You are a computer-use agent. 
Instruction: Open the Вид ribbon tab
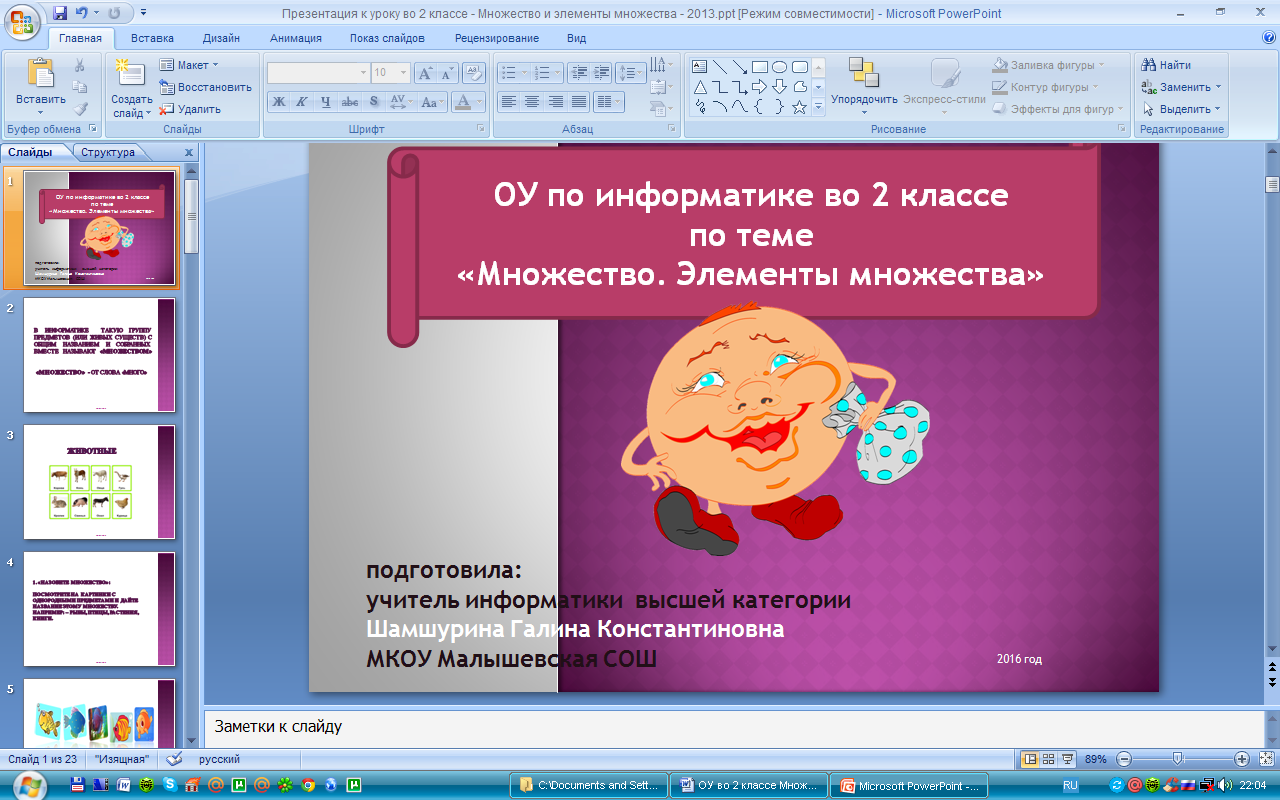[577, 38]
